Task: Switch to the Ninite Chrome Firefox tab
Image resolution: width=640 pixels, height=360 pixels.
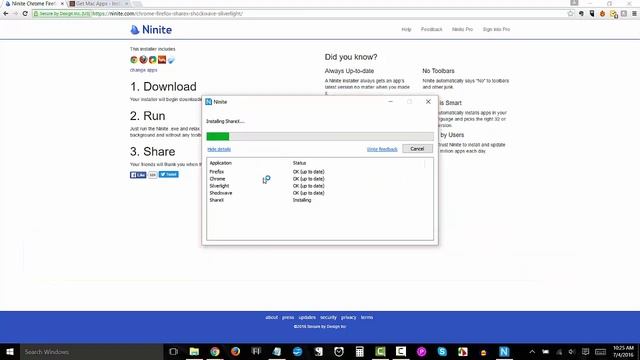Action: [33, 4]
